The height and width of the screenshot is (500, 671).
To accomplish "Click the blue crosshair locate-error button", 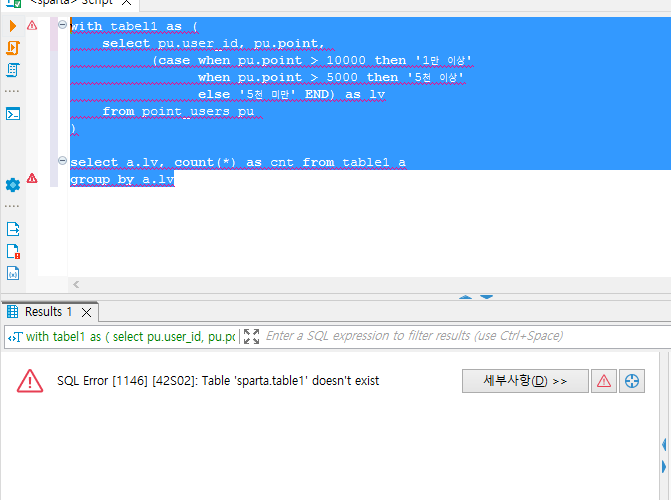I will [632, 381].
